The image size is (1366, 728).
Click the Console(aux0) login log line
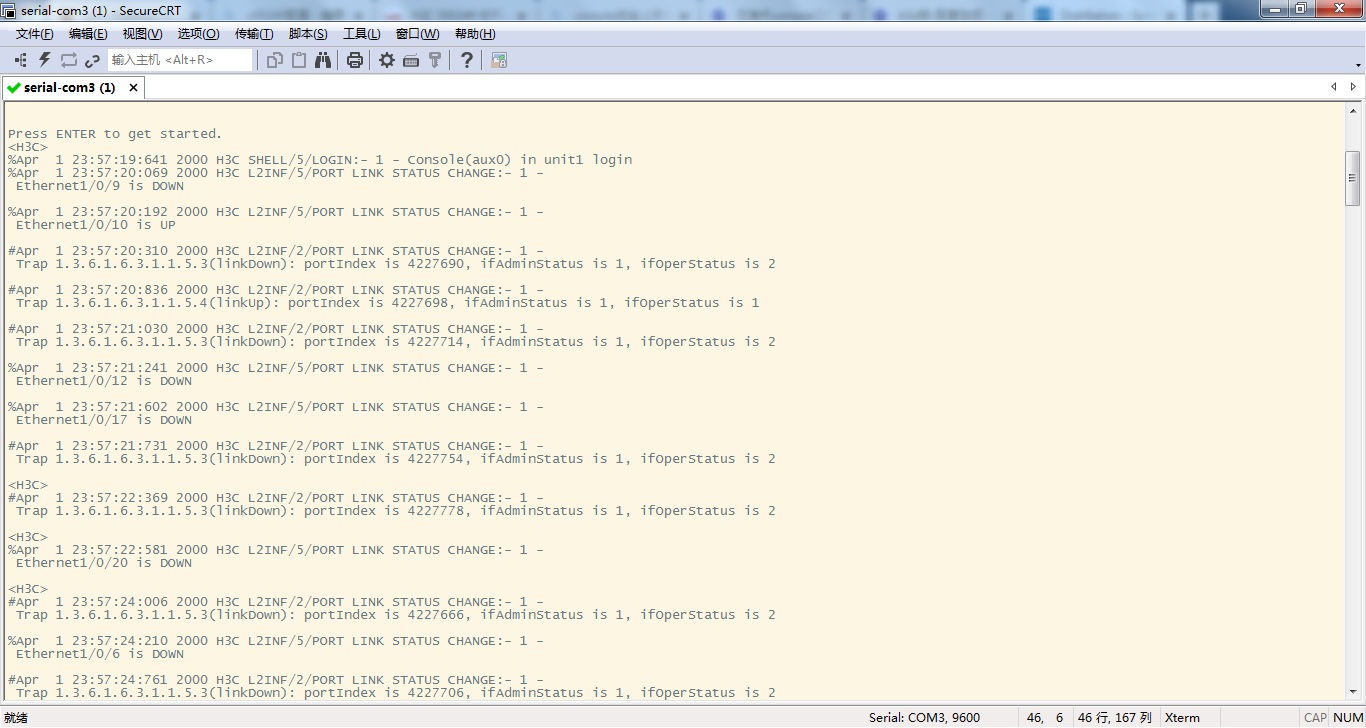tap(320, 160)
